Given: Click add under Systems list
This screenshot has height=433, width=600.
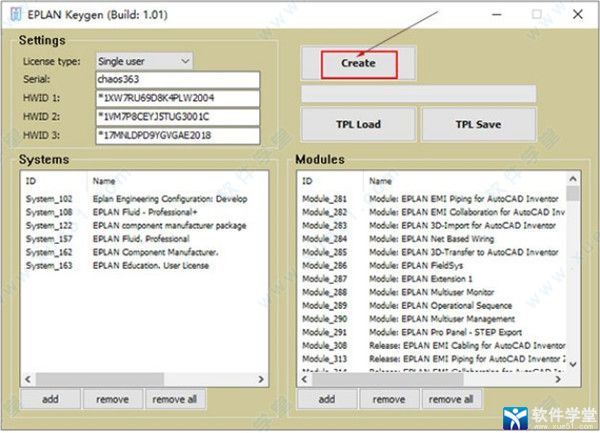Looking at the screenshot, I should (x=51, y=399).
